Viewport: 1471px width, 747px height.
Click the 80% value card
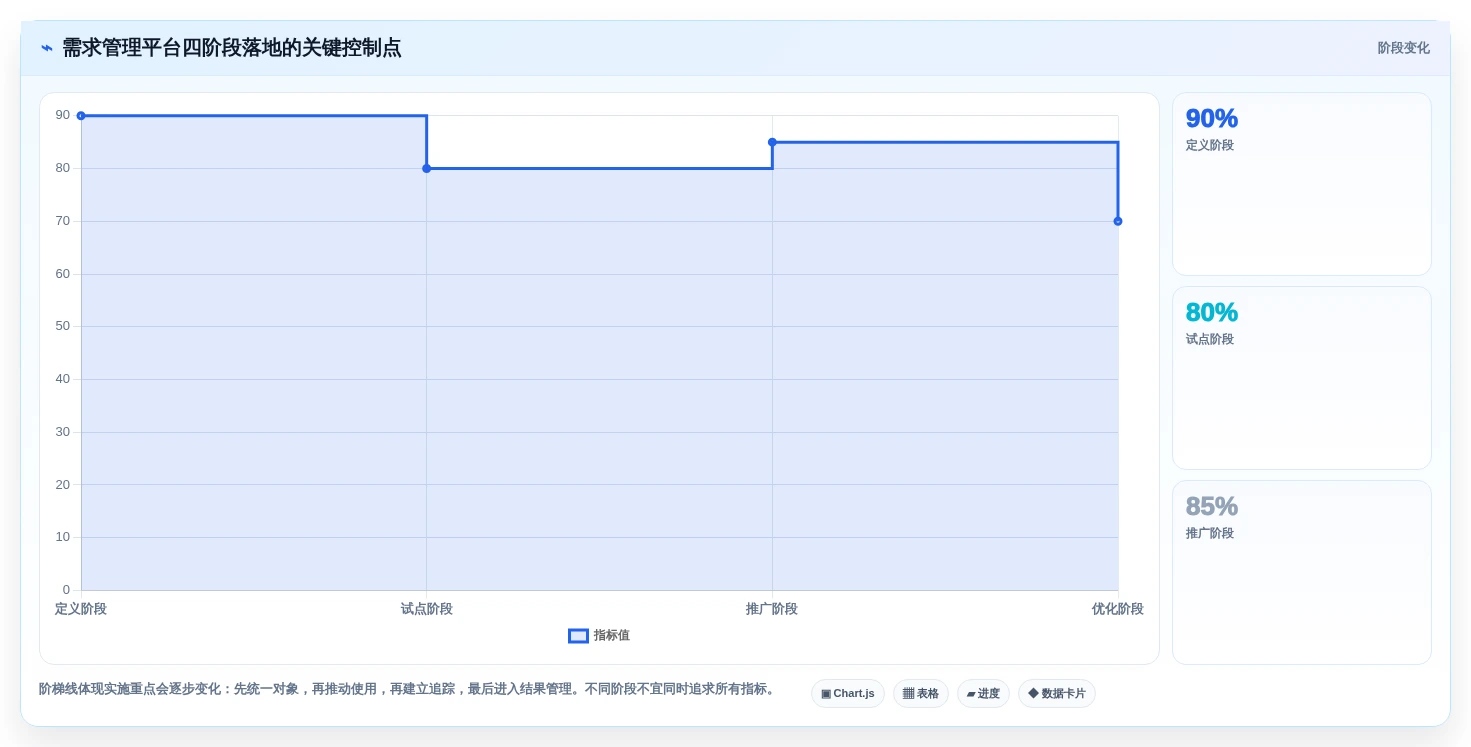1302,378
